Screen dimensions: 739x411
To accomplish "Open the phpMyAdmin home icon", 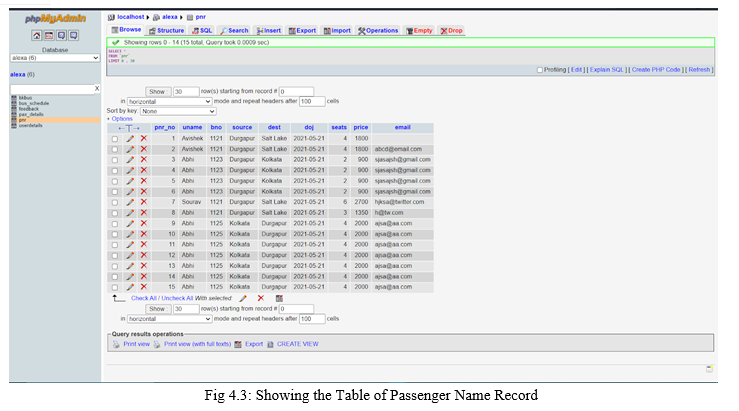I will coord(36,35).
